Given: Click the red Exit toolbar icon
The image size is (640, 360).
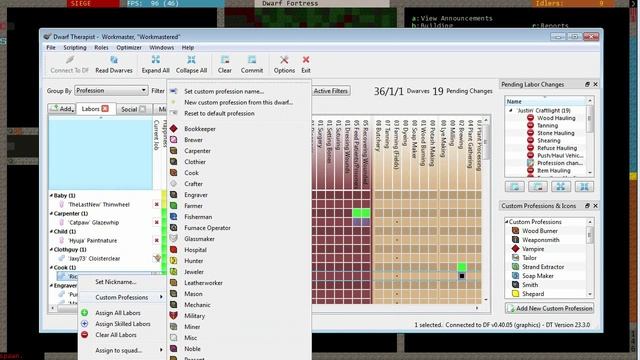Looking at the screenshot, I should (306, 64).
